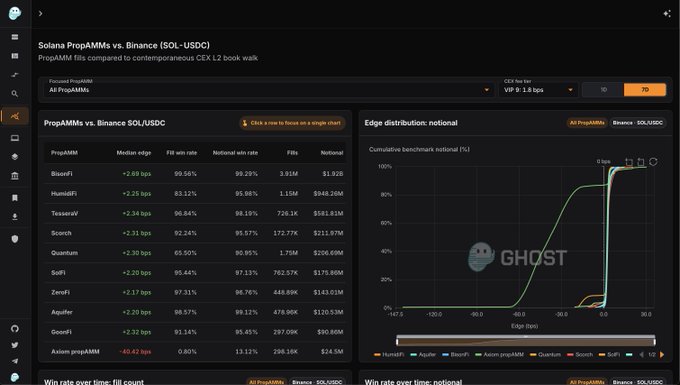Open the search magnifier in the sidebar

pos(15,94)
